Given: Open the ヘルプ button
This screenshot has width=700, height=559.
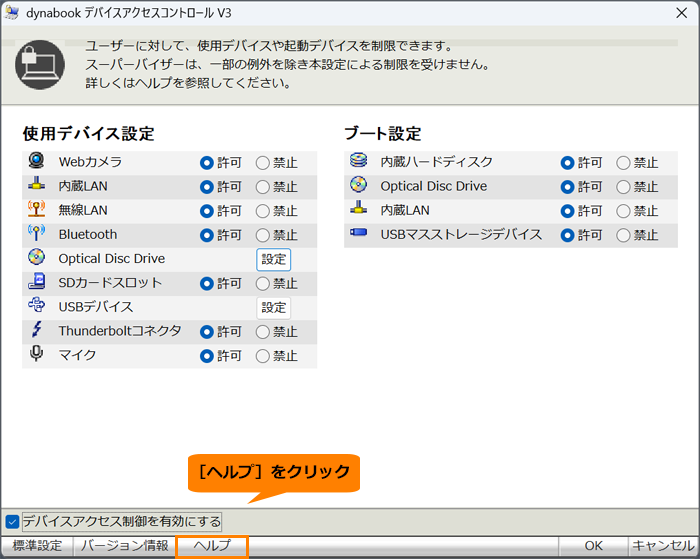Looking at the screenshot, I should pyautogui.click(x=212, y=545).
